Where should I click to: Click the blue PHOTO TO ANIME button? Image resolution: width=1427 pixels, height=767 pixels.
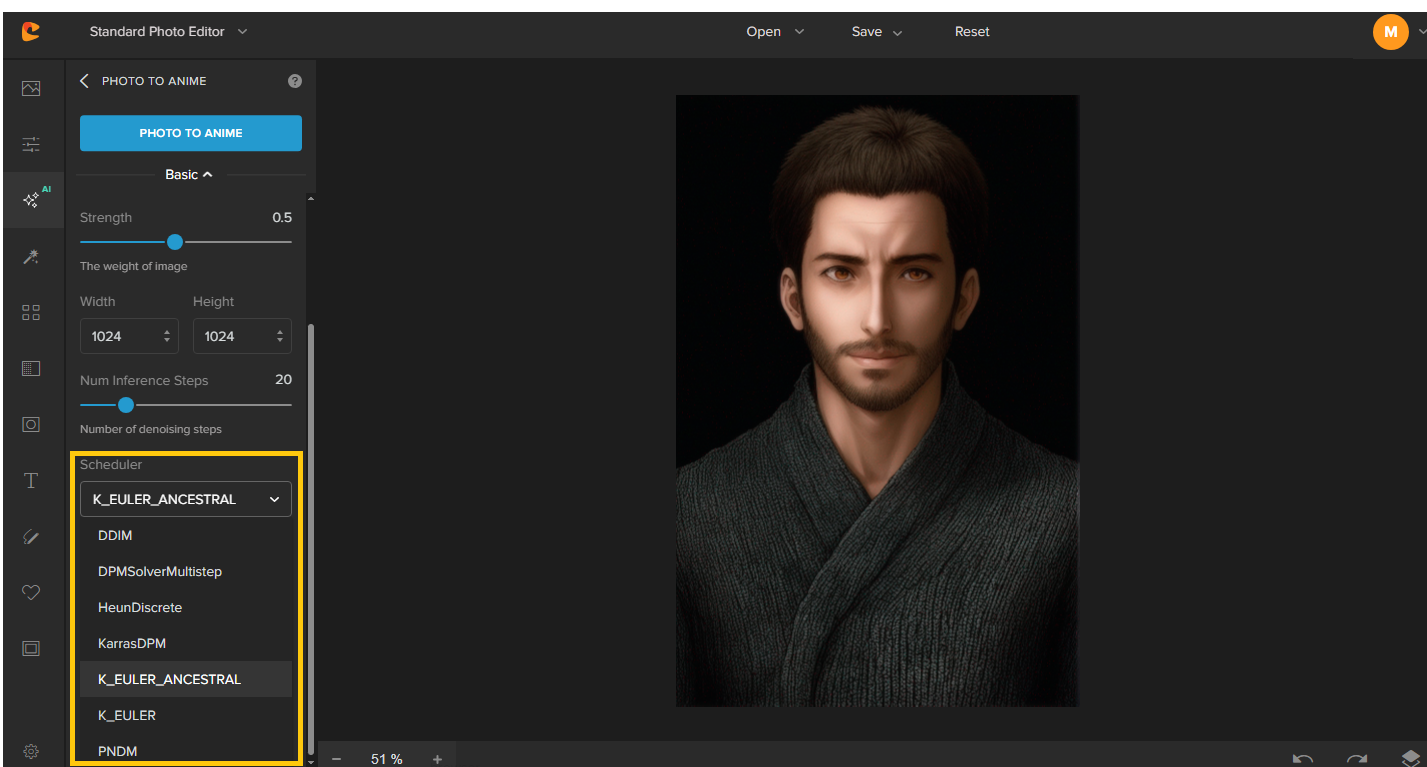[191, 133]
